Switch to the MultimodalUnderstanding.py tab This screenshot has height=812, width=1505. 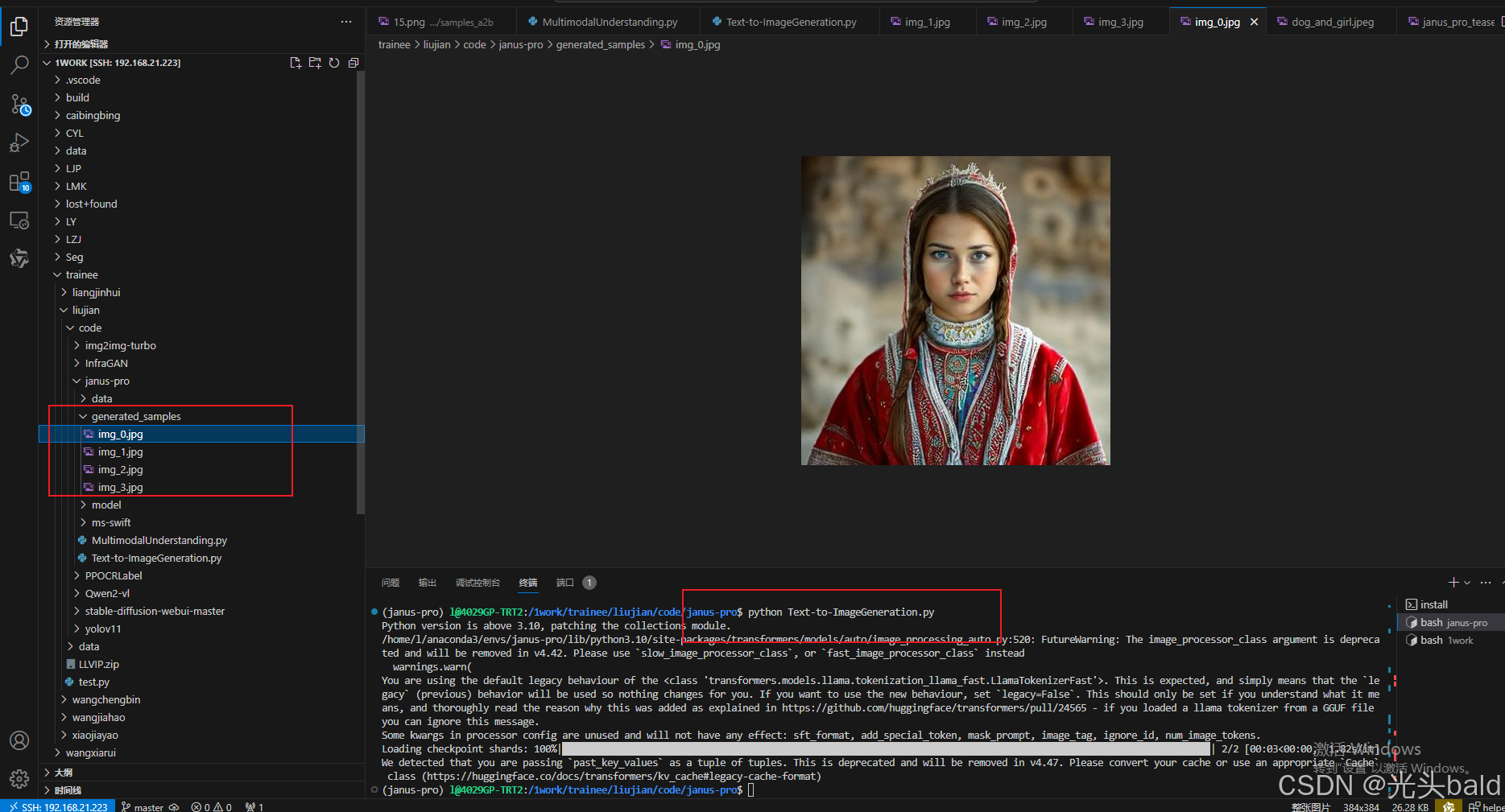coord(609,22)
